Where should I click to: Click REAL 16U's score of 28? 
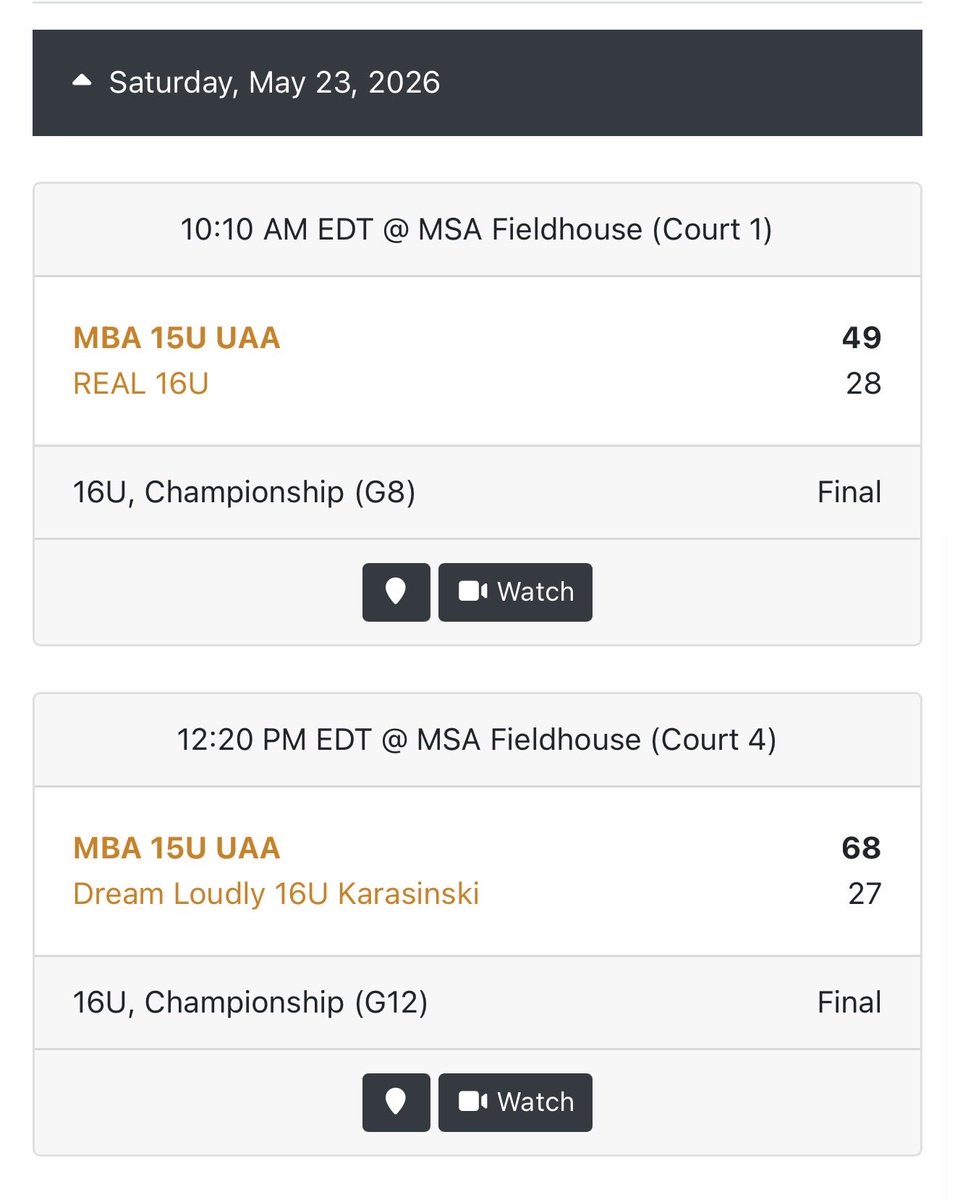click(x=863, y=383)
